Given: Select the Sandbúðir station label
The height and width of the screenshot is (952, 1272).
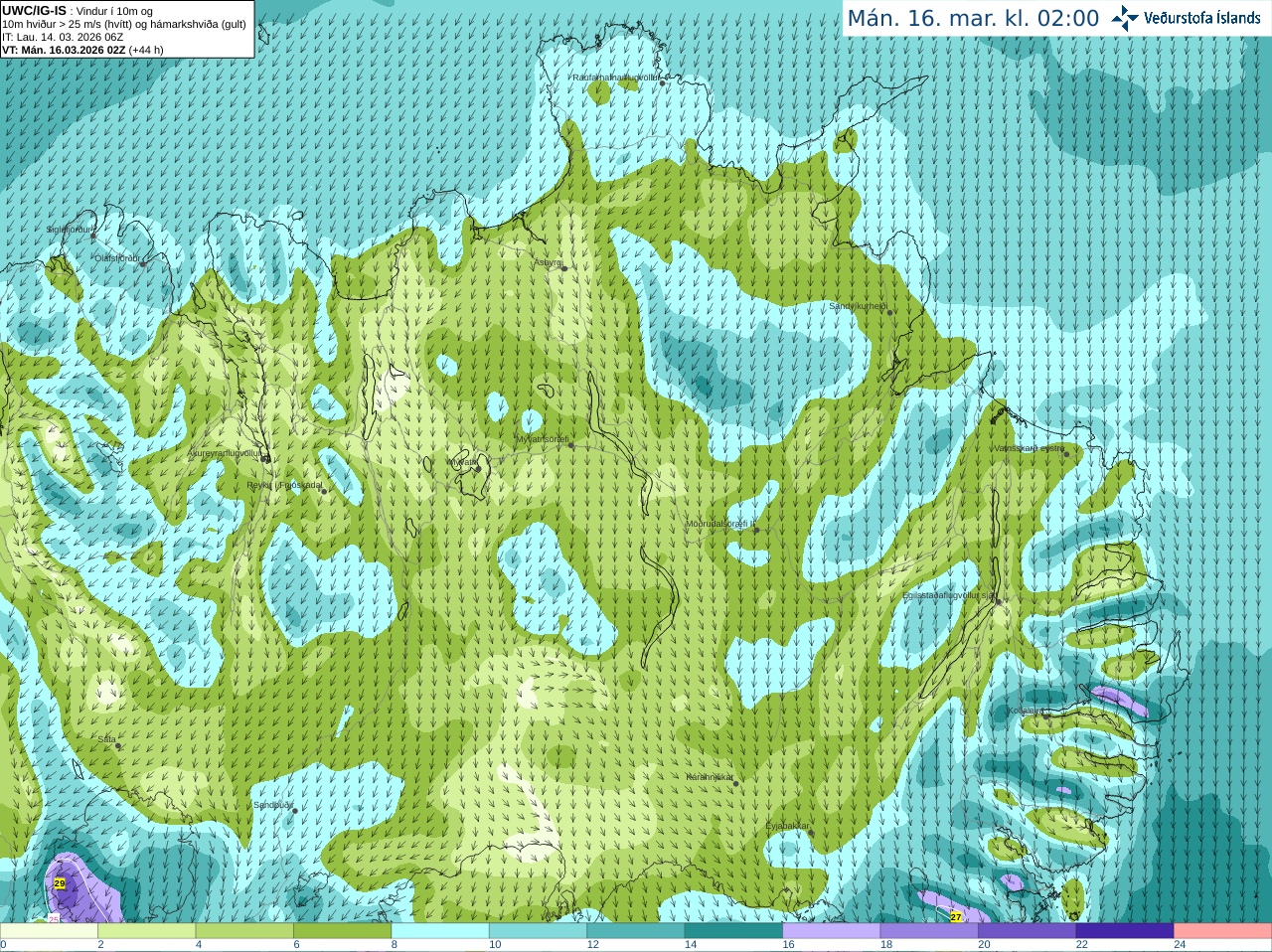Looking at the screenshot, I should (x=272, y=805).
